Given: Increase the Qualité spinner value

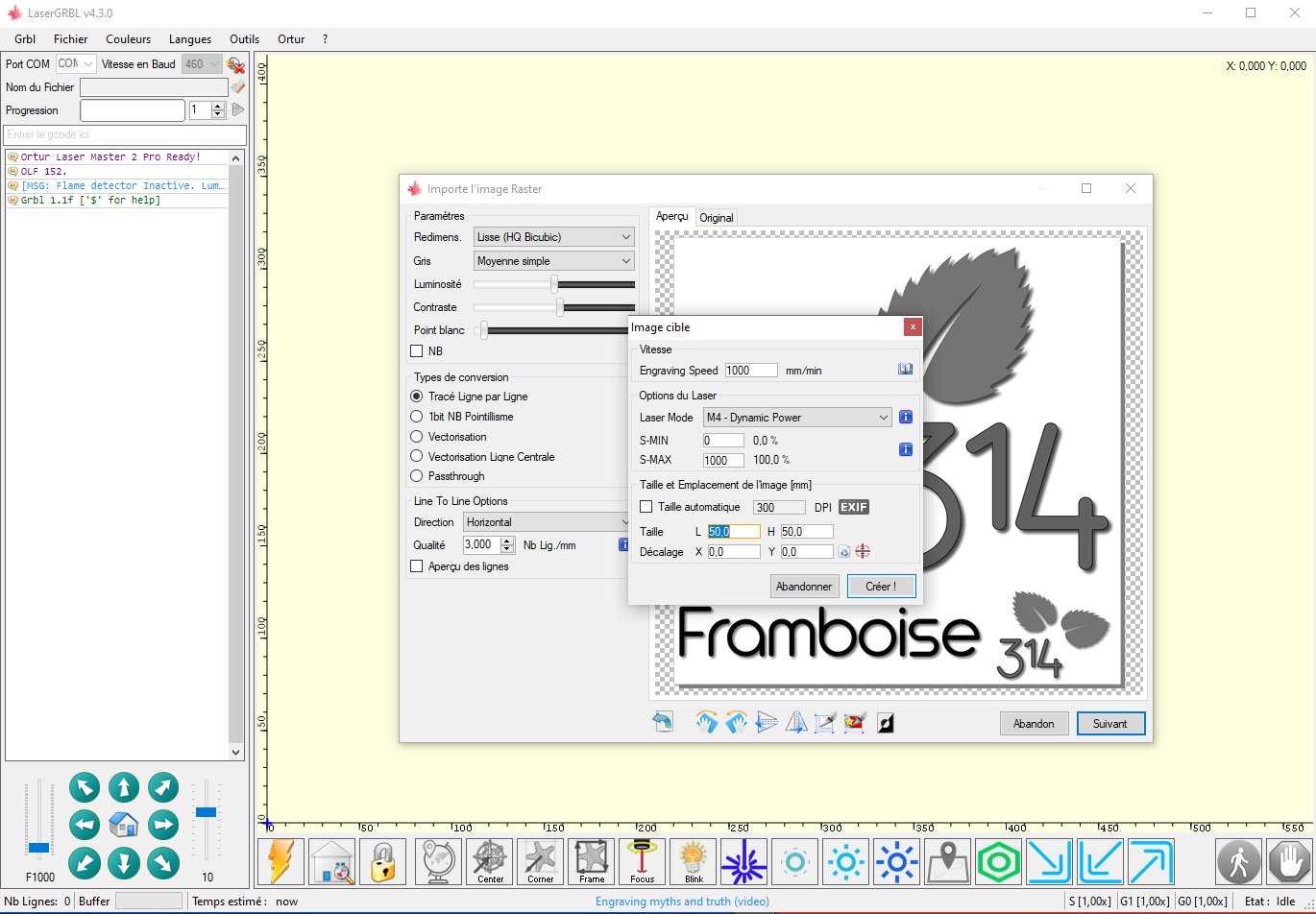Looking at the screenshot, I should pos(507,541).
